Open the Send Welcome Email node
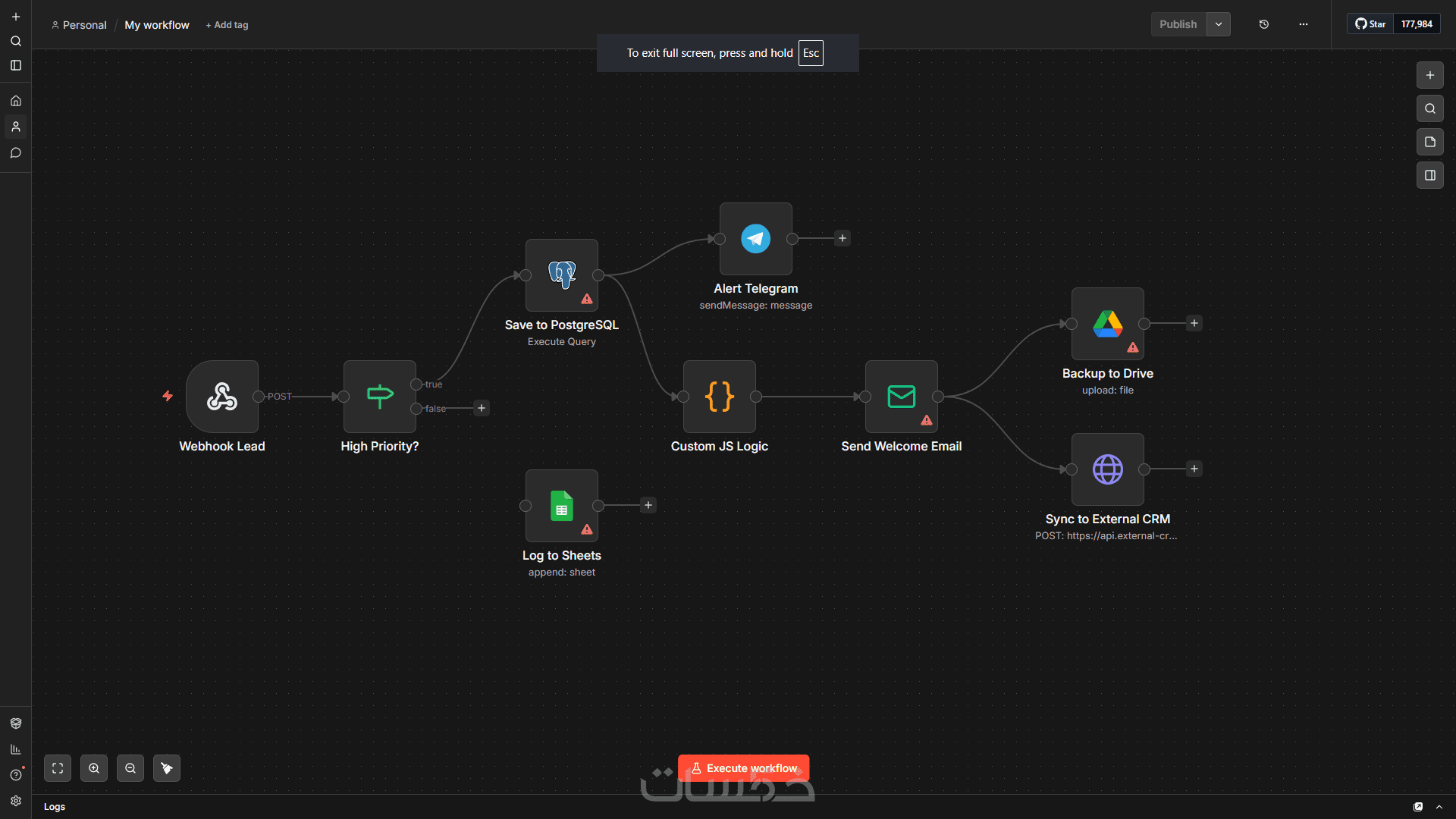Image resolution: width=1456 pixels, height=819 pixels. 901,397
